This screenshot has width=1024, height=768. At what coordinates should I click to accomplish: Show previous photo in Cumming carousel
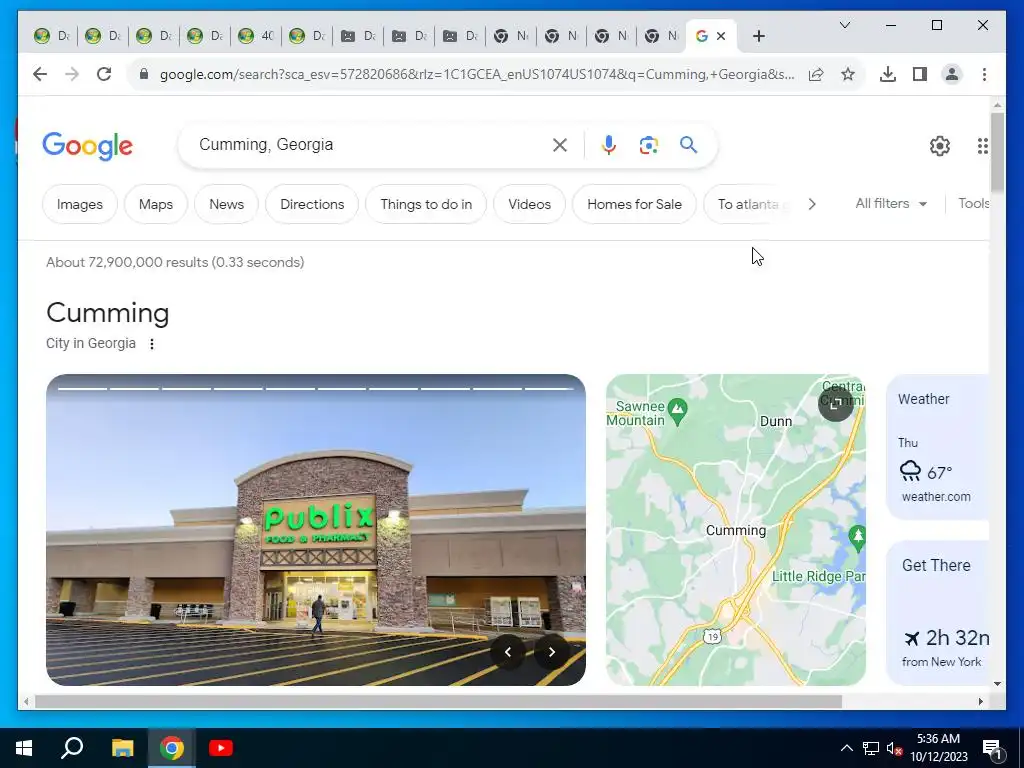point(508,652)
